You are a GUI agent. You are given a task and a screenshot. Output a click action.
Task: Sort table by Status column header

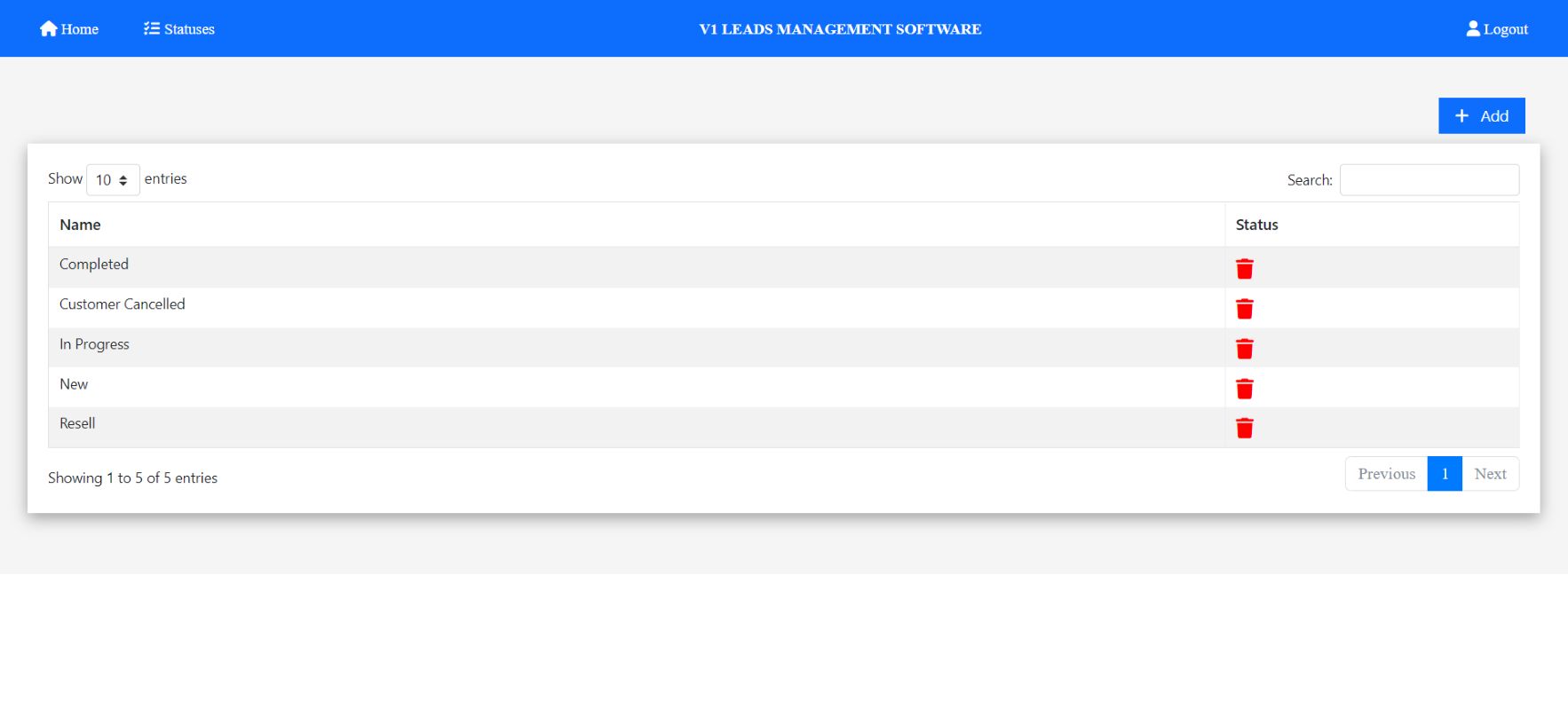click(1256, 225)
